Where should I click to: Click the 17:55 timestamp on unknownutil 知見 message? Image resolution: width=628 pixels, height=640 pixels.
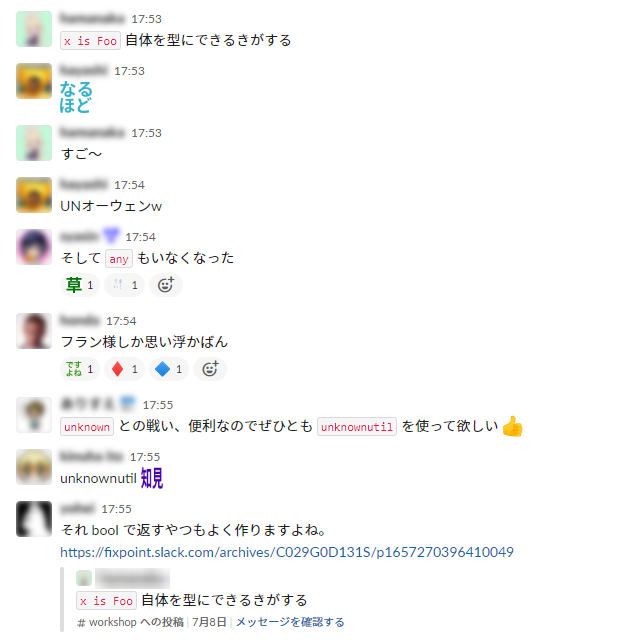(x=145, y=457)
